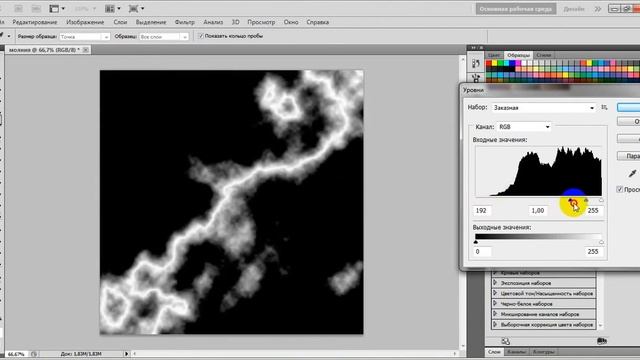The width and height of the screenshot is (640, 360).
Task: Click the History panel icon in dock
Action: pos(476,63)
